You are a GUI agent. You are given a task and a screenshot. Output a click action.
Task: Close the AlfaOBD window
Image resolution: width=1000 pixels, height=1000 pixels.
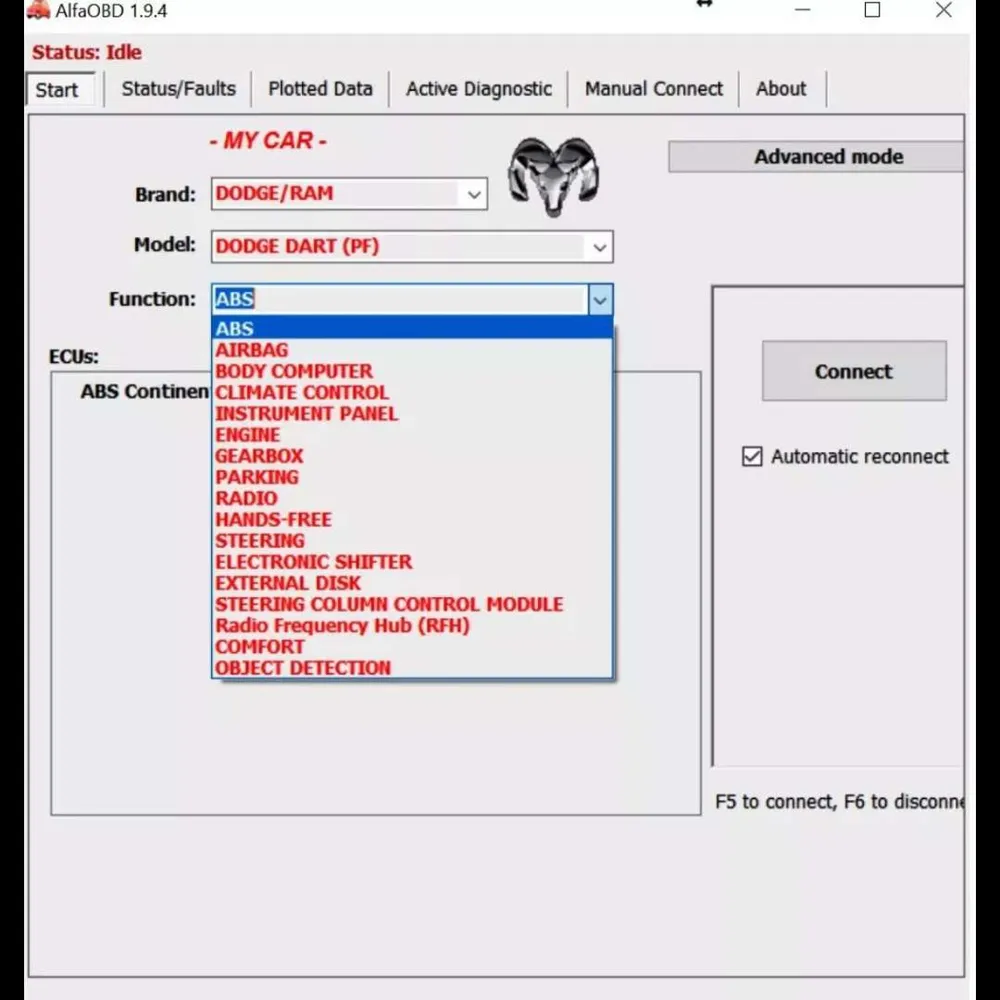(x=944, y=10)
